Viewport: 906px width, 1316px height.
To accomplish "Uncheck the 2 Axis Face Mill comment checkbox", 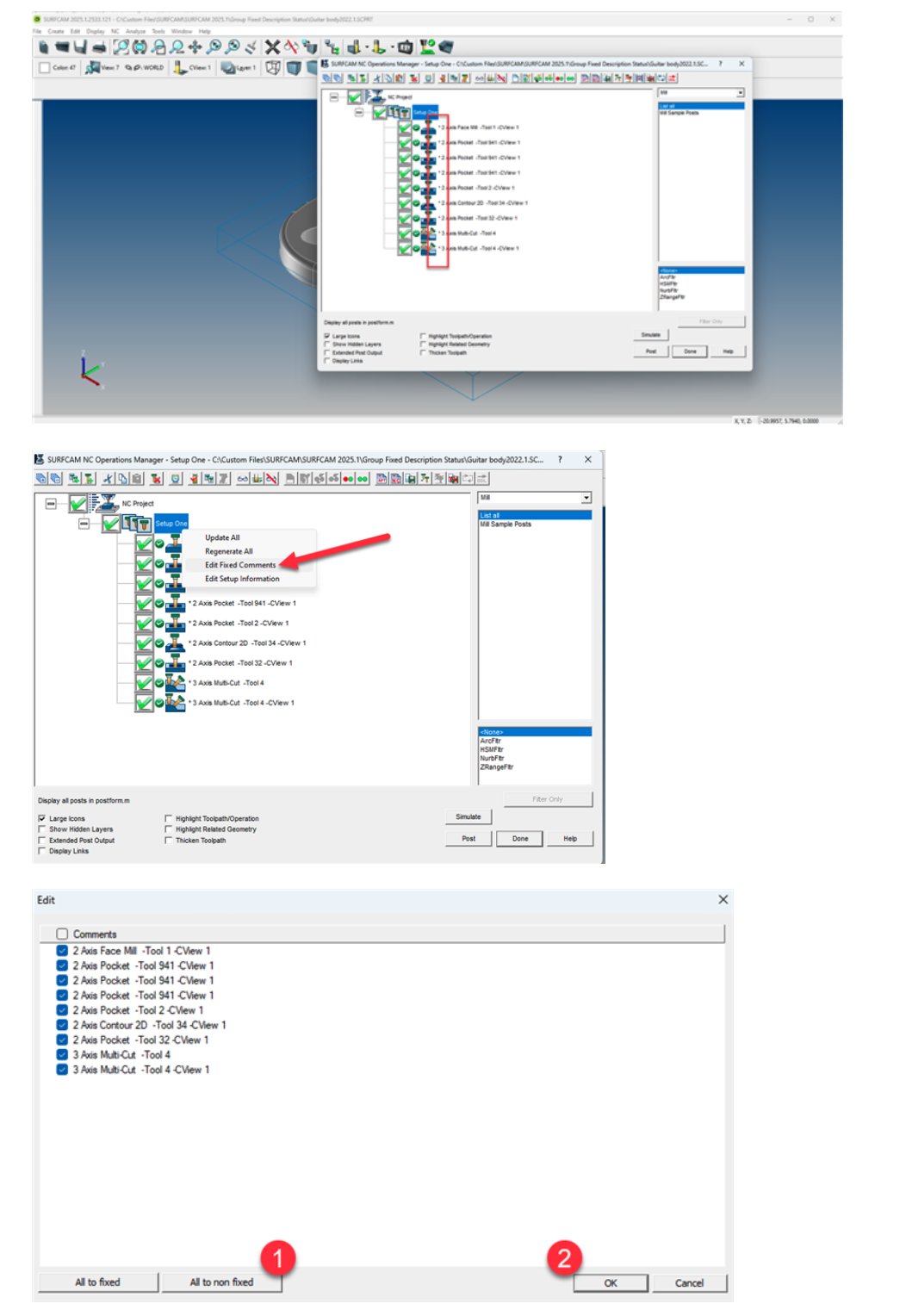I will click(x=61, y=950).
